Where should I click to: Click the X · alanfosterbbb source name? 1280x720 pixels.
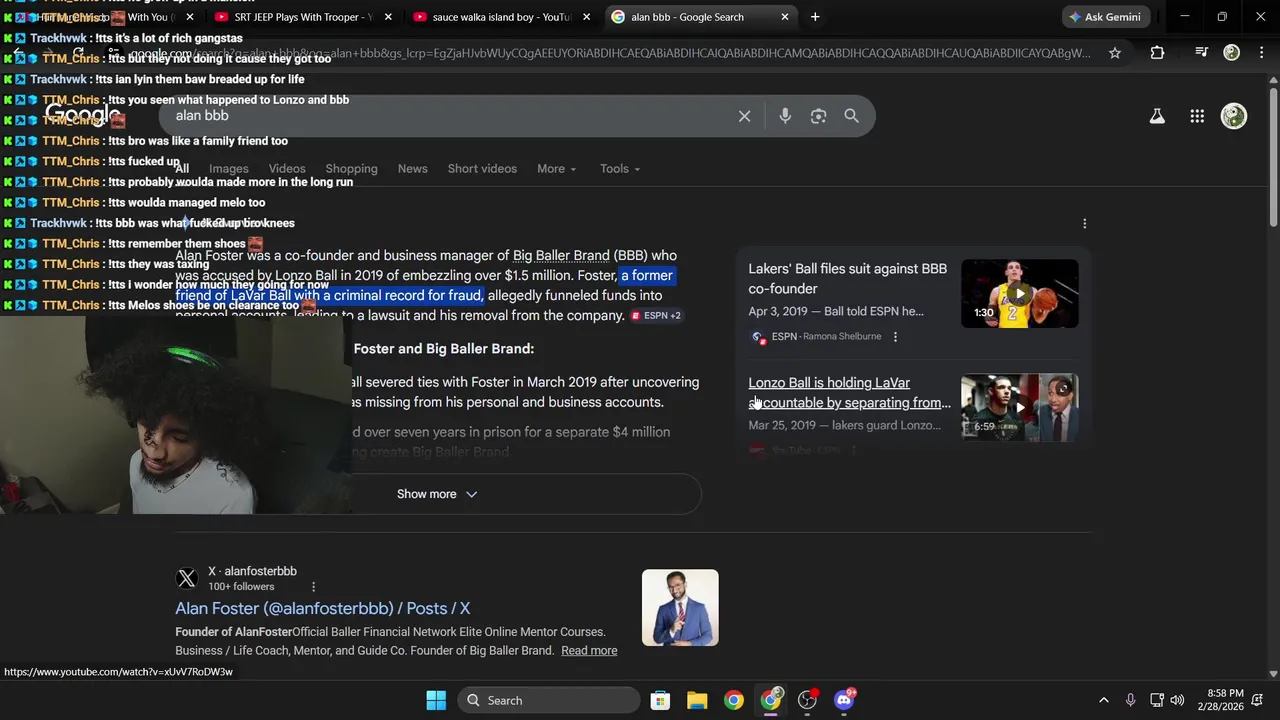click(x=252, y=572)
